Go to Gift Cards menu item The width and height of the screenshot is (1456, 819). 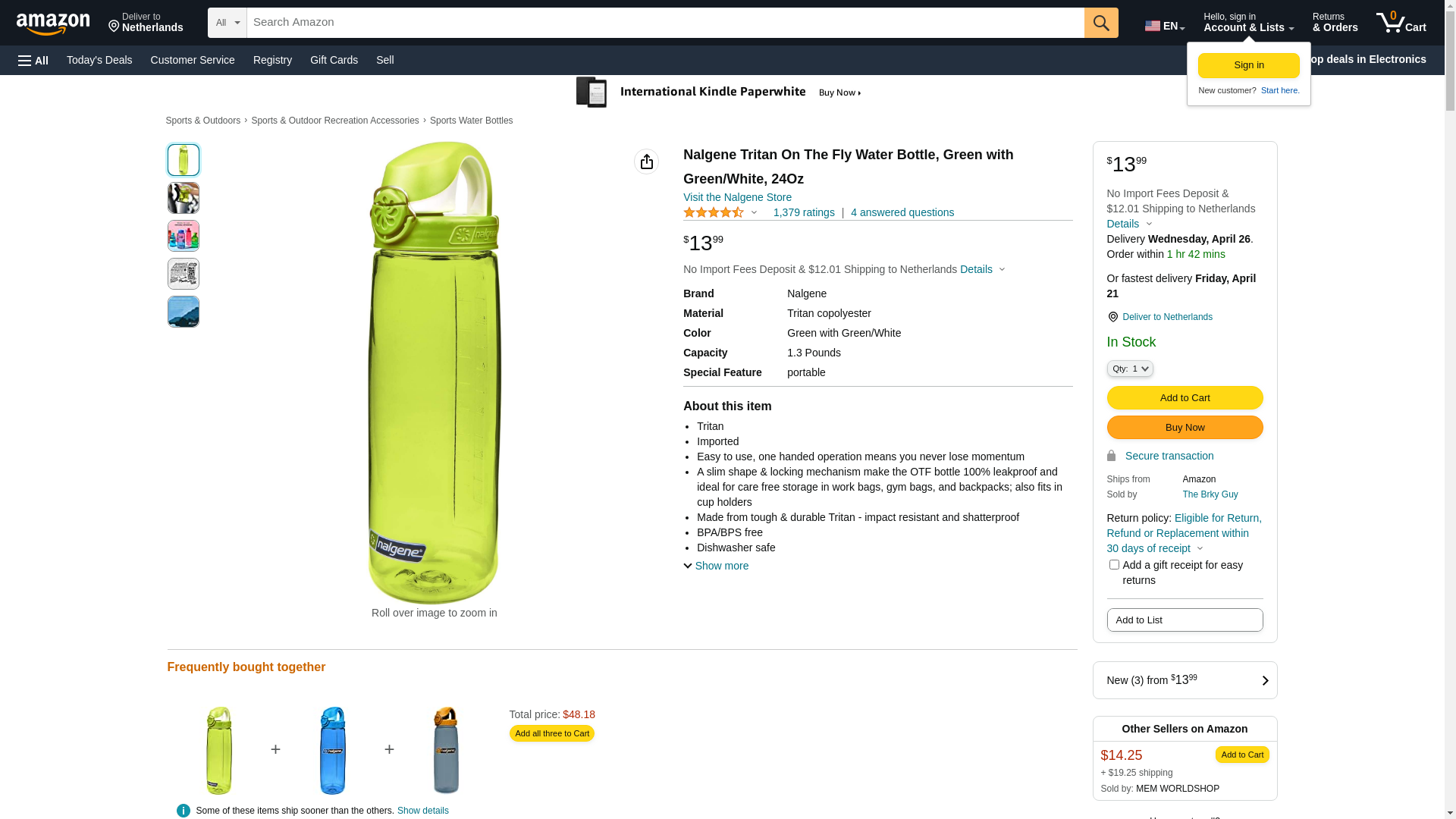[334, 60]
